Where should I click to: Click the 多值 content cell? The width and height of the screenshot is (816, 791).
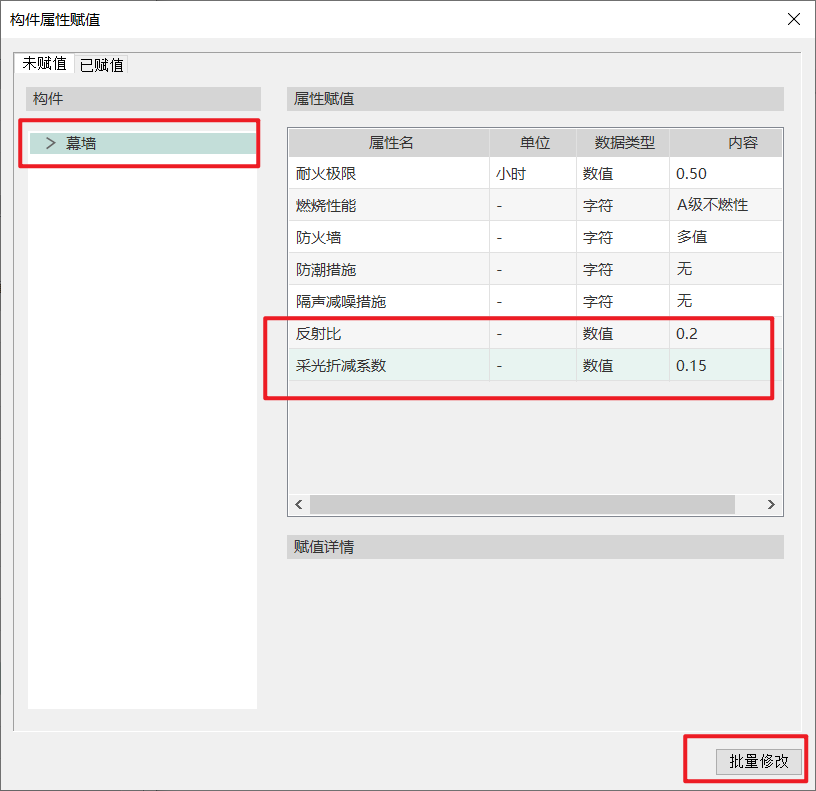coord(725,237)
